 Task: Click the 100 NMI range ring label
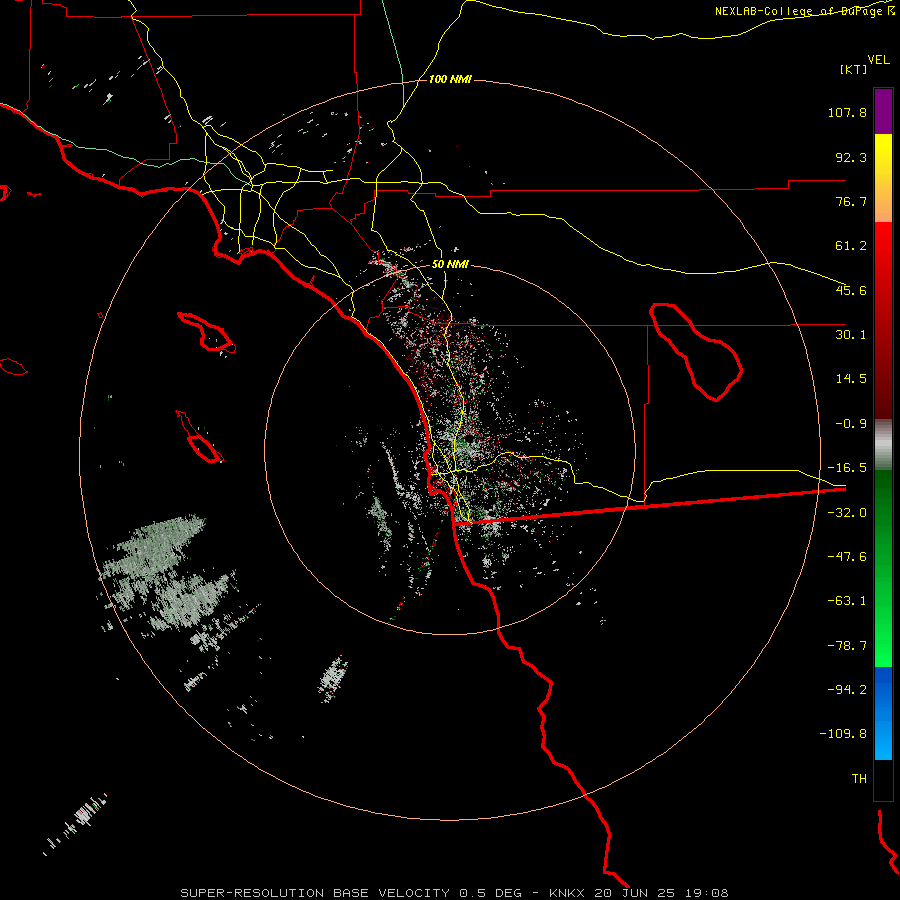click(x=450, y=79)
